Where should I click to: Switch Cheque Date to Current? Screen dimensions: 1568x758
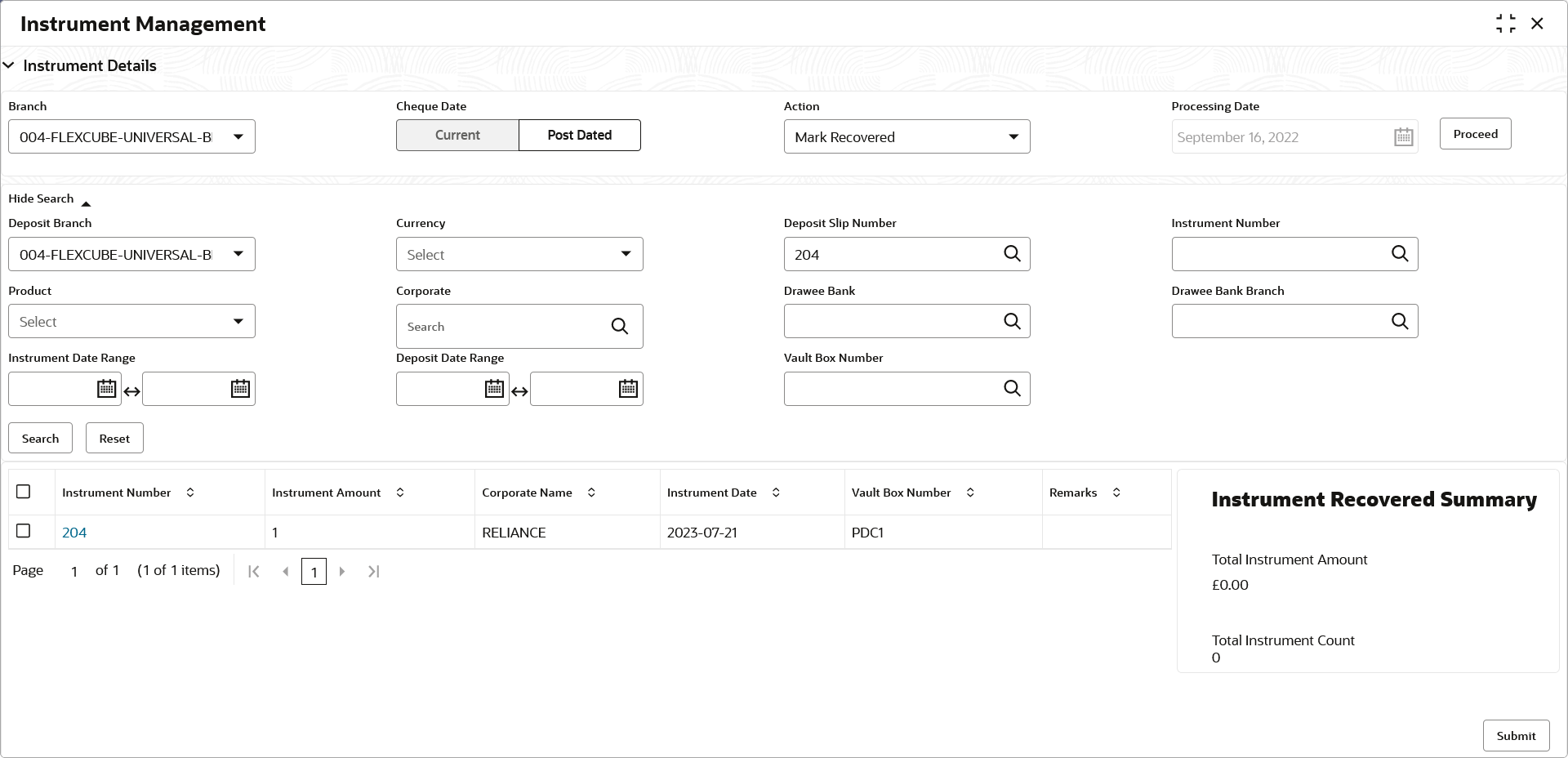point(457,136)
